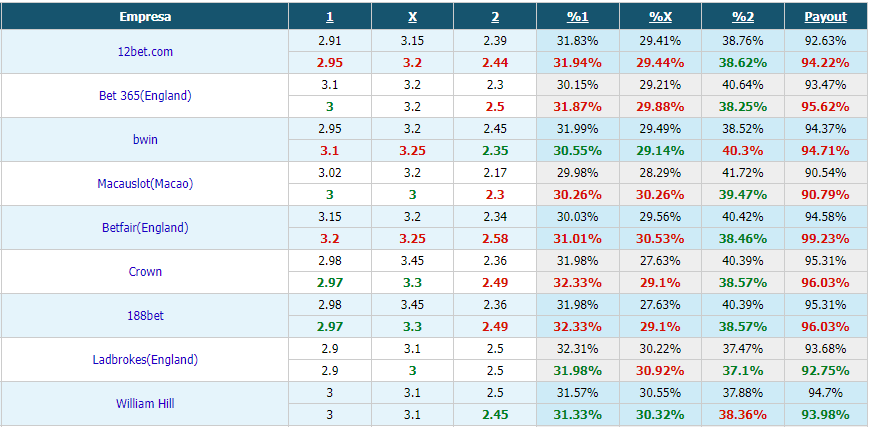
Task: Open the Macauslot(Macao) link
Action: tap(145, 184)
